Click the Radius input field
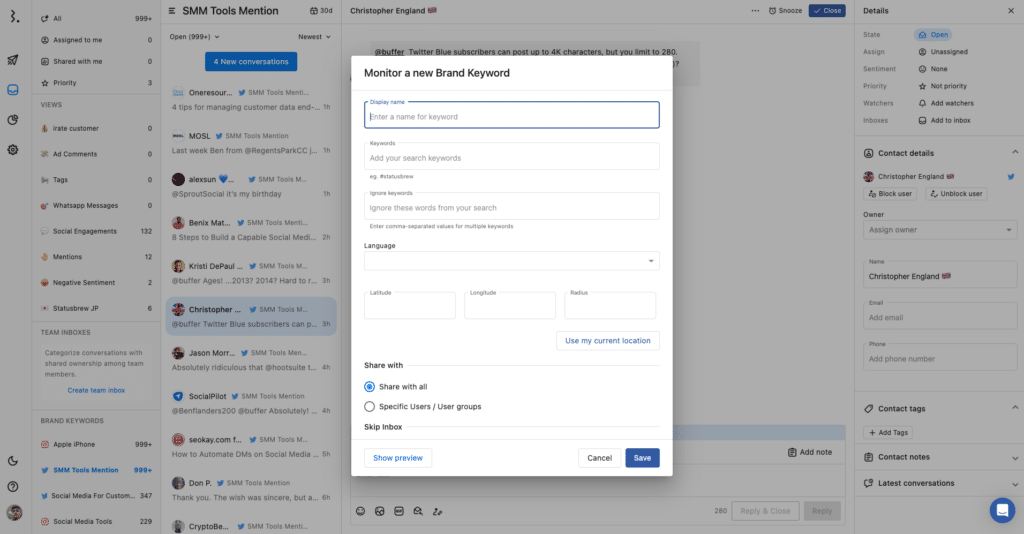This screenshot has width=1024, height=534. coord(610,306)
